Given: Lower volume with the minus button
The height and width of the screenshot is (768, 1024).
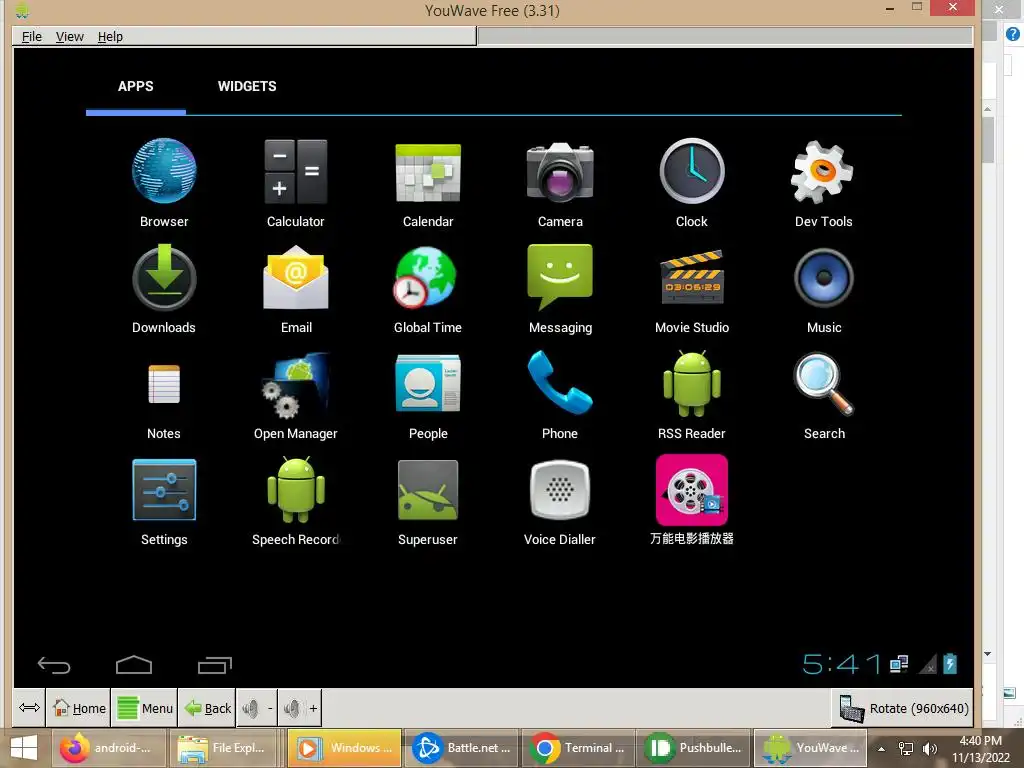Looking at the screenshot, I should point(257,708).
